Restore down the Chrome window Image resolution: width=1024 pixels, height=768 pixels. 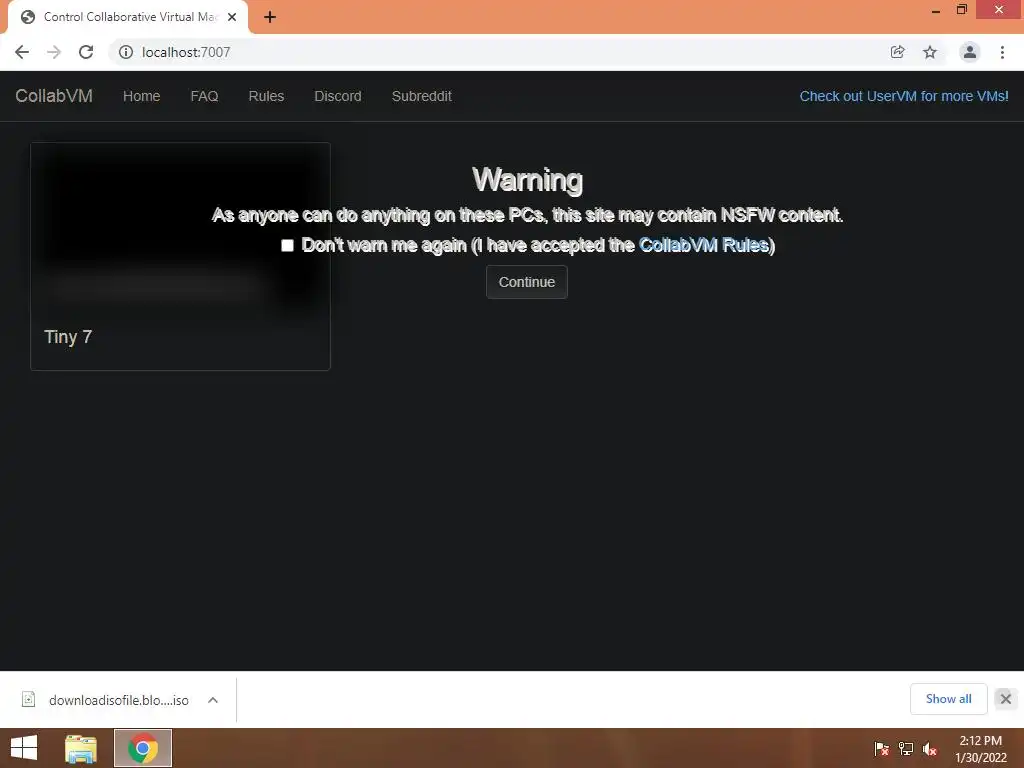pyautogui.click(x=961, y=10)
